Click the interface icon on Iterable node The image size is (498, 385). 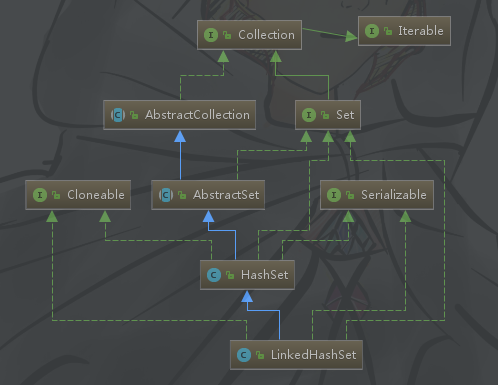372,31
